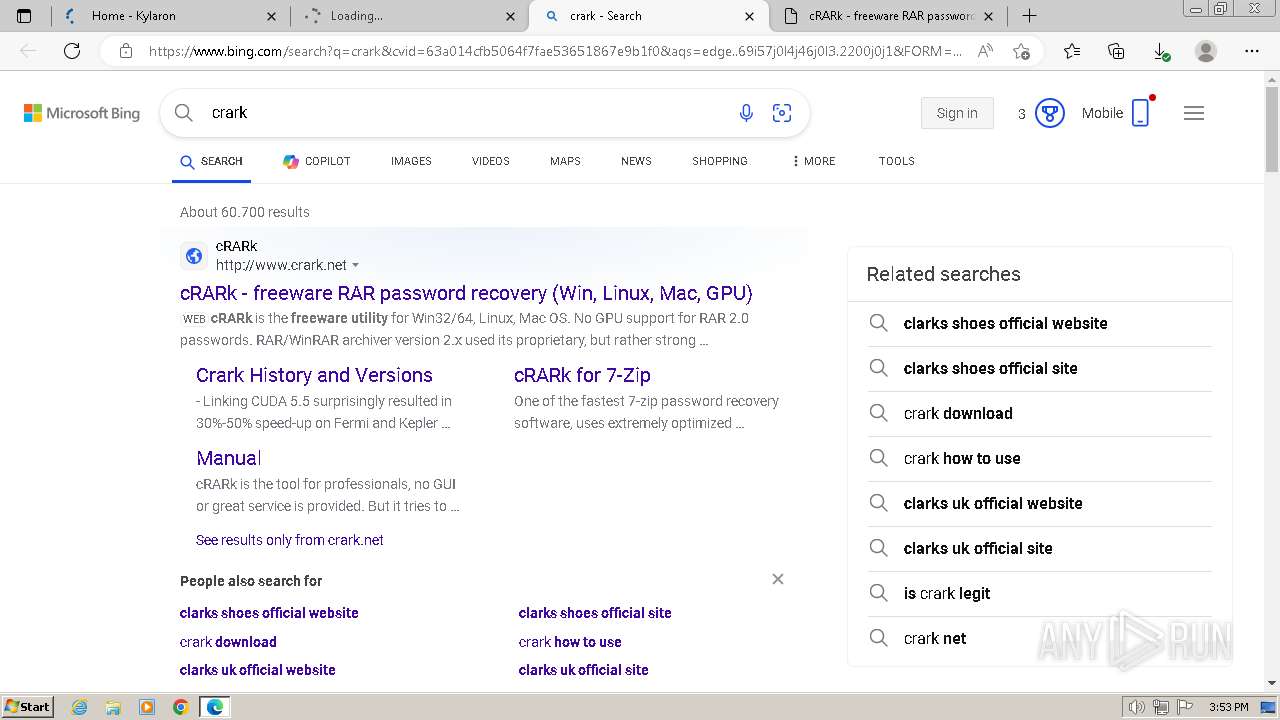Expand the crark.net URL dropdown arrow

point(355,266)
